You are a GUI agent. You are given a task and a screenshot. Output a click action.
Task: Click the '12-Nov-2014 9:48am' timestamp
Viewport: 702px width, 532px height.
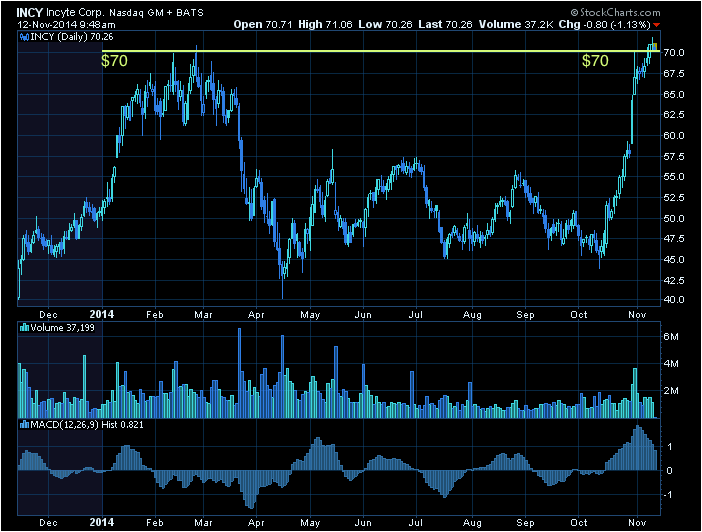66,25
